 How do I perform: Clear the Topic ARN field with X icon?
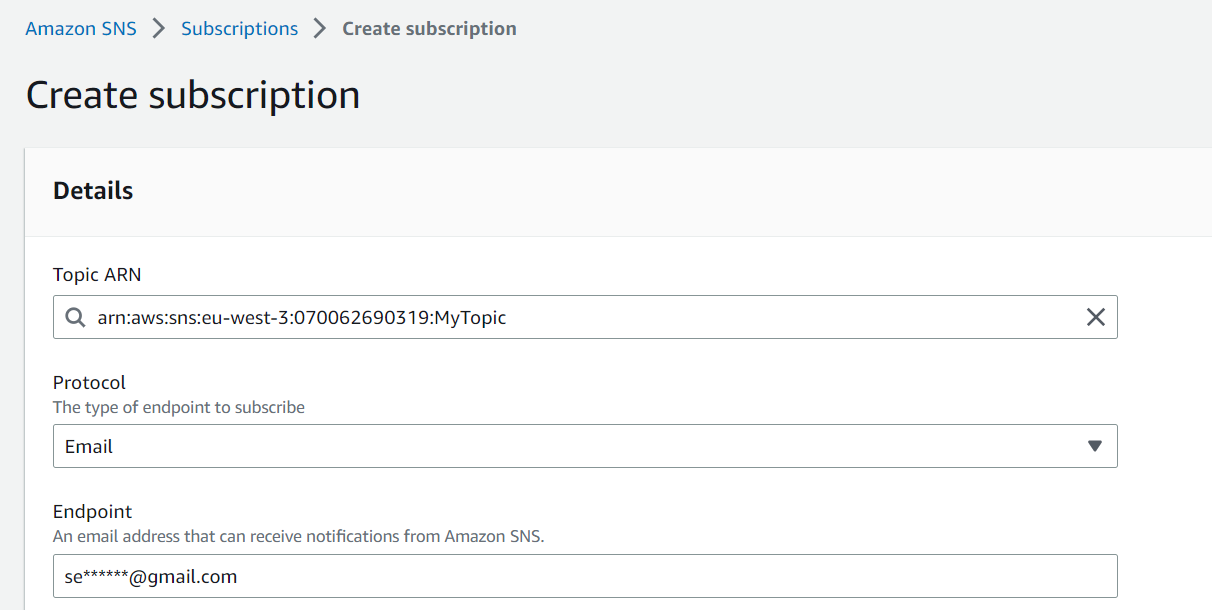(1096, 317)
